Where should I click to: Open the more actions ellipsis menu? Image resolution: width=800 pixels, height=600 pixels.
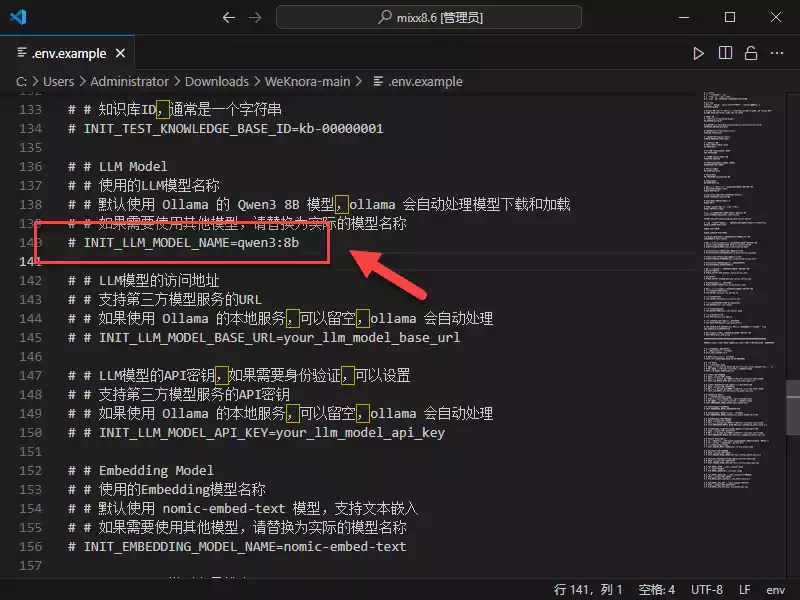778,53
